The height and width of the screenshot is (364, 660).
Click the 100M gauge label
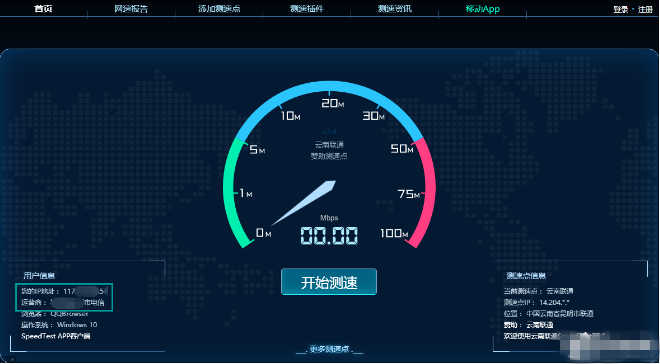394,233
